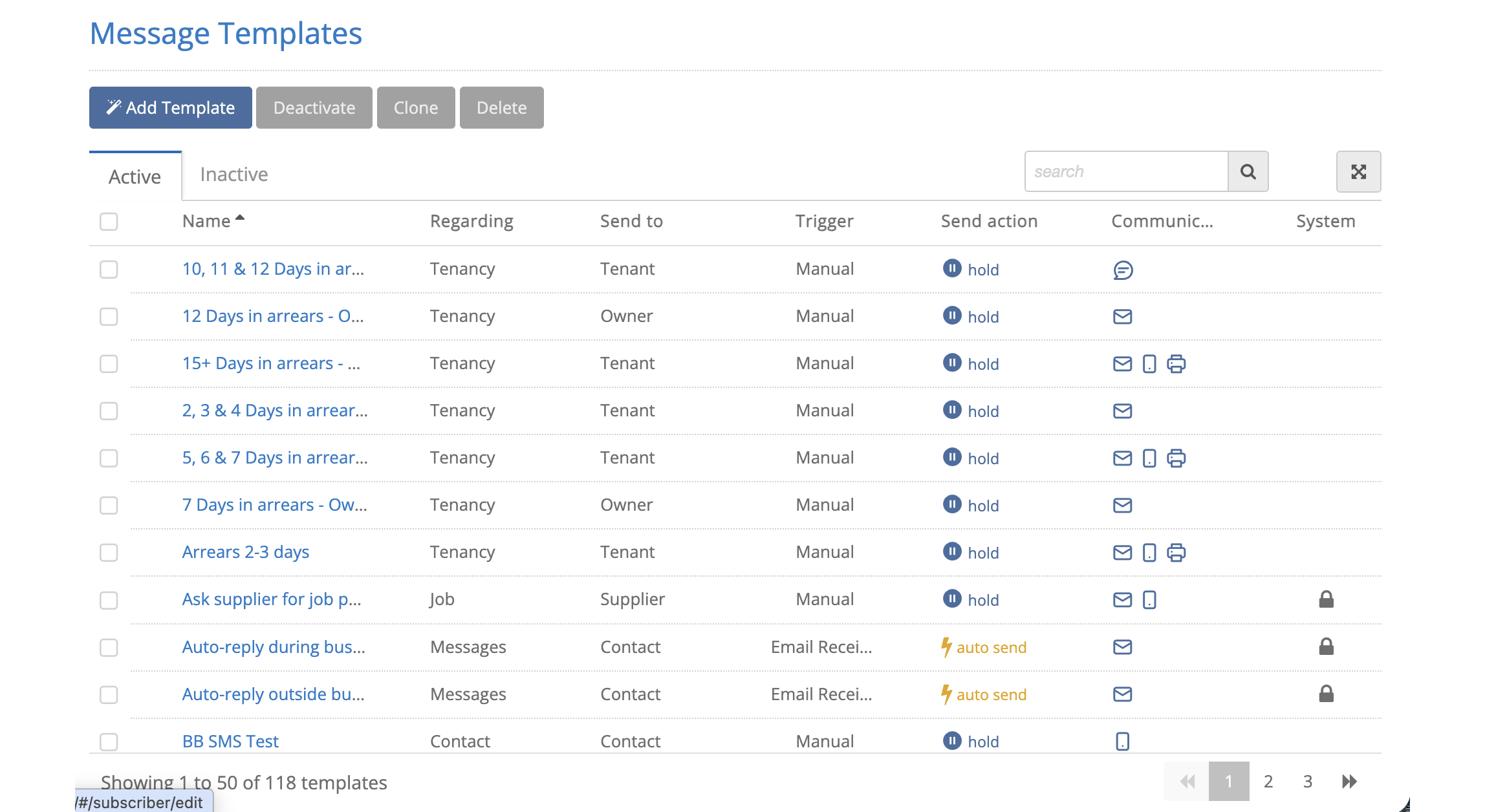The image size is (1485, 812).
Task: Switch to the Active tab
Action: (135, 176)
